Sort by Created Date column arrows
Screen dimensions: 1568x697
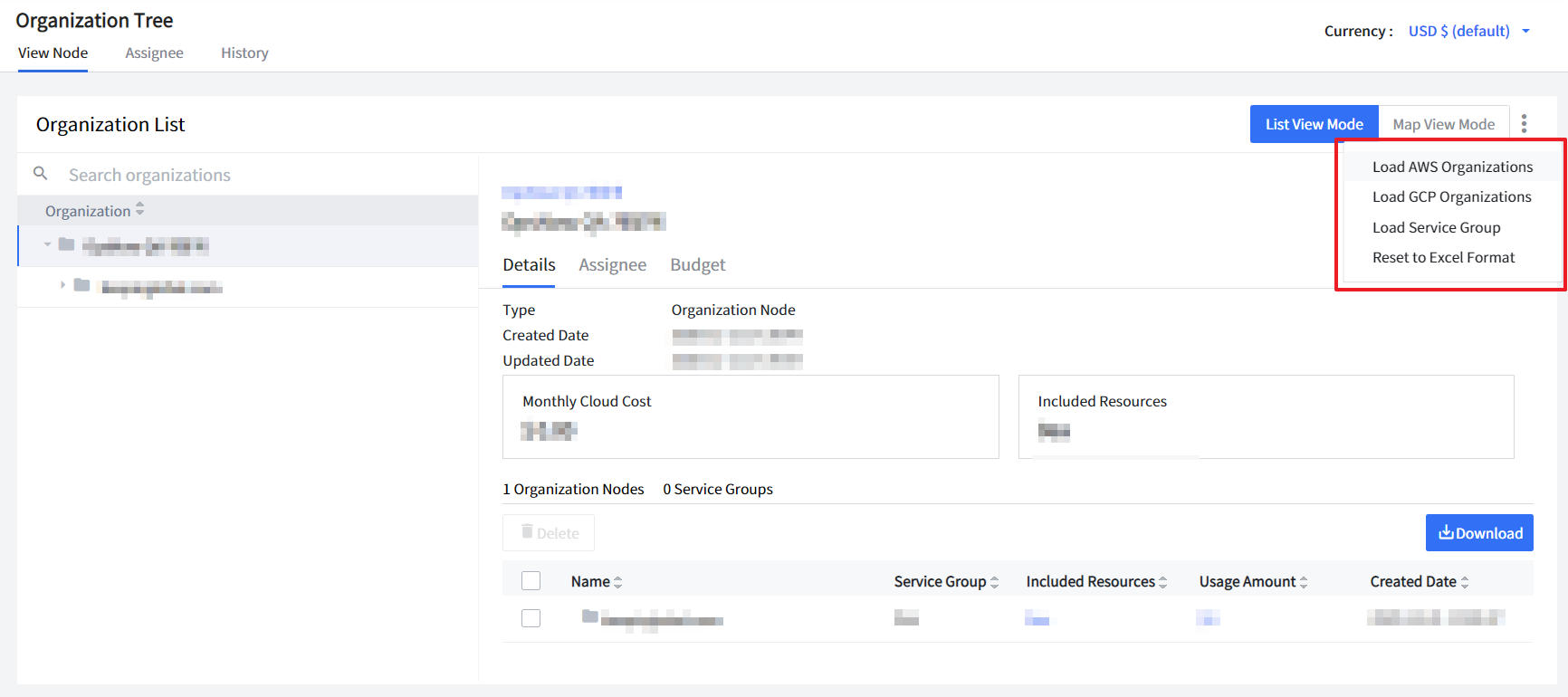[x=1464, y=582]
